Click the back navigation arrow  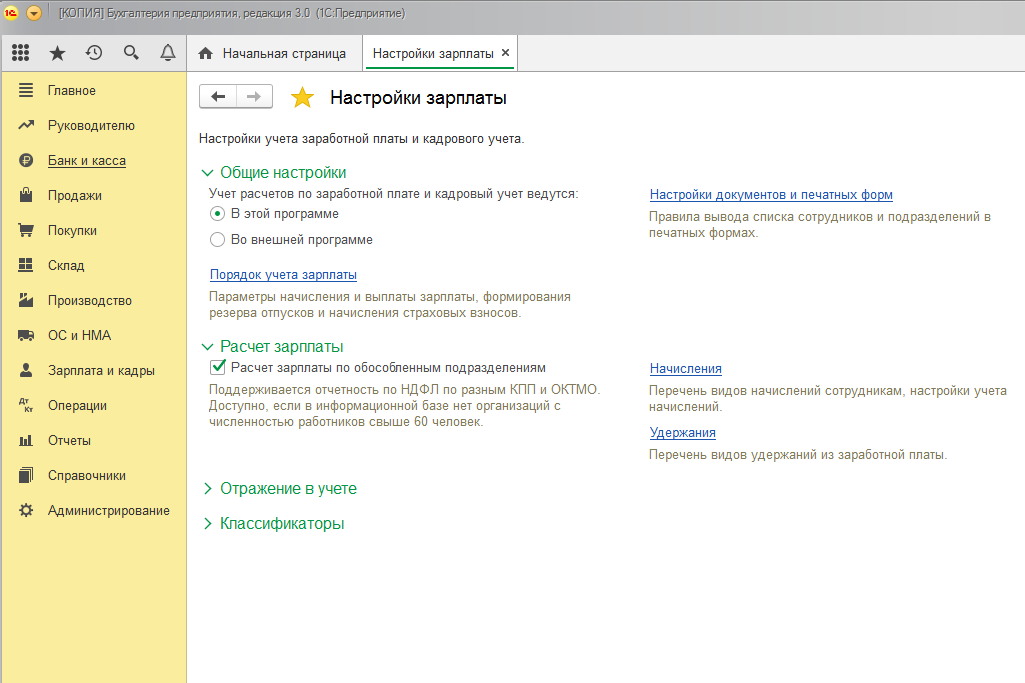218,96
